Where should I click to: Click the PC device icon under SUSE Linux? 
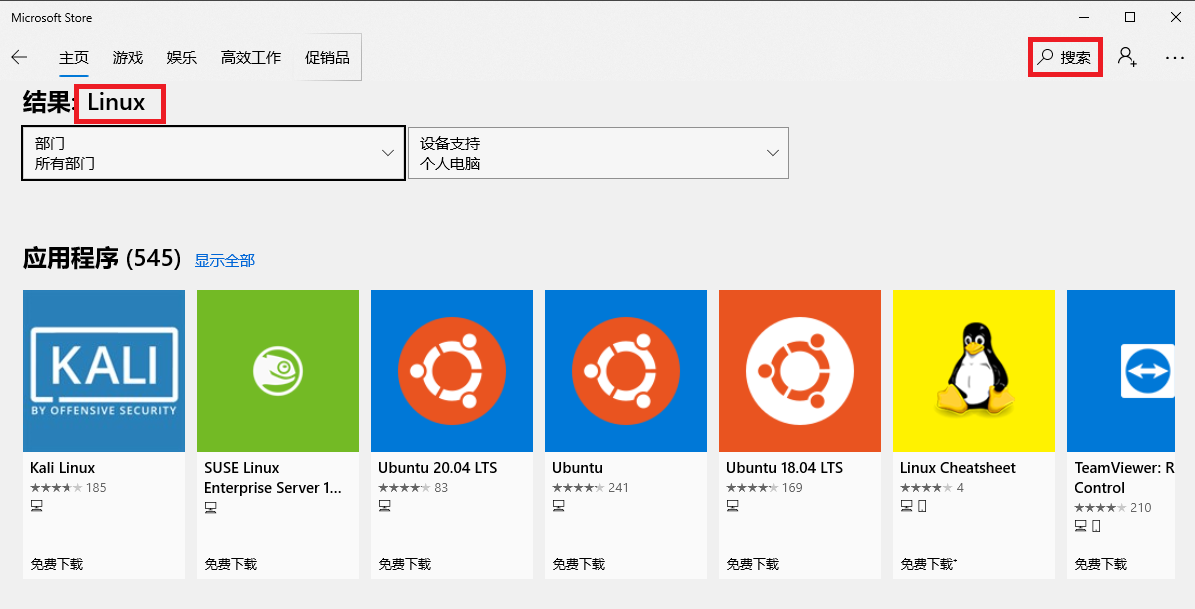pos(211,508)
